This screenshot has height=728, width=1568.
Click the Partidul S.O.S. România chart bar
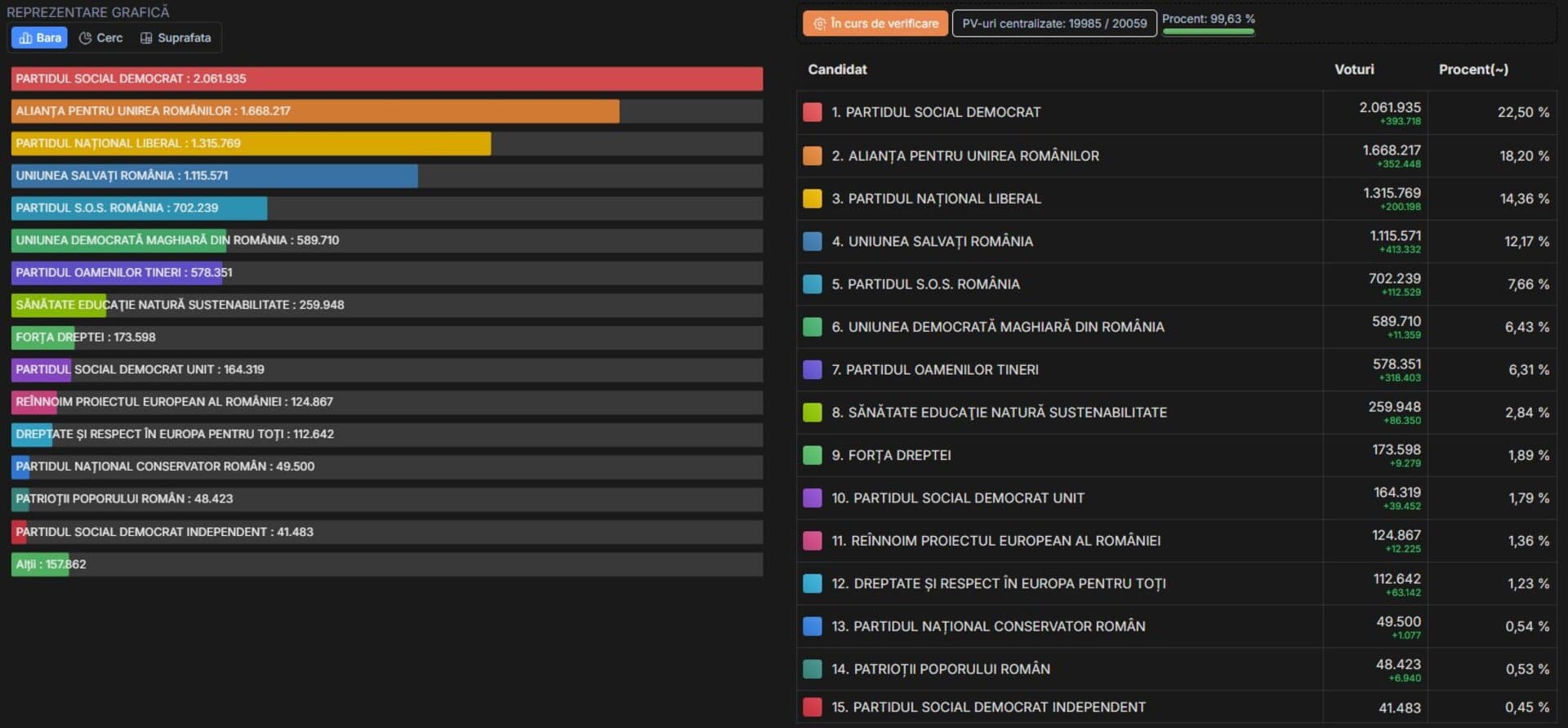pos(139,208)
